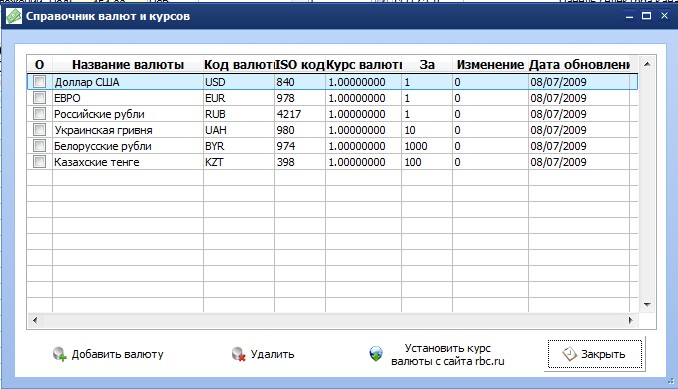Click ISO code 980 cell
This screenshot has height=389, width=678.
coord(300,130)
